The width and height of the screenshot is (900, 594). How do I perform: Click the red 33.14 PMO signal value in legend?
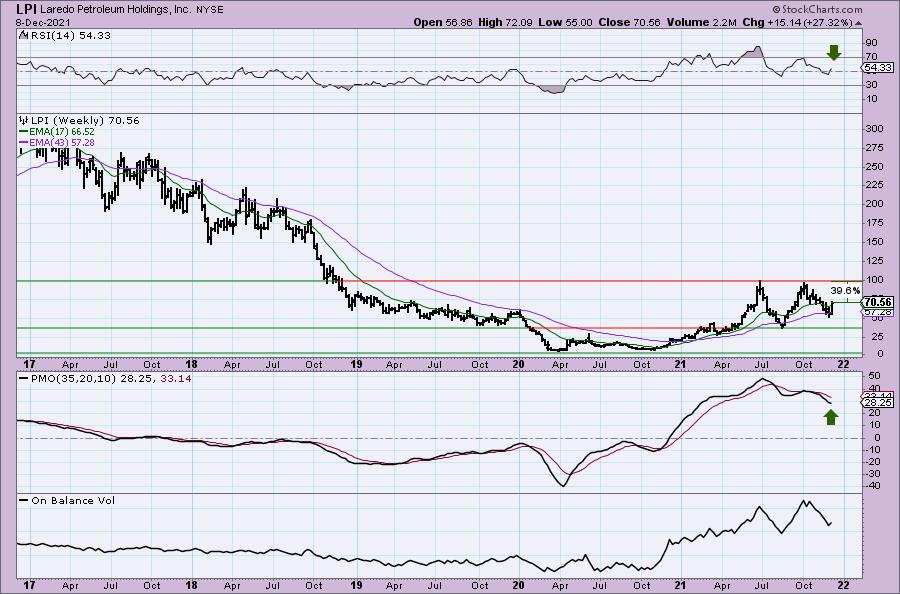click(177, 379)
